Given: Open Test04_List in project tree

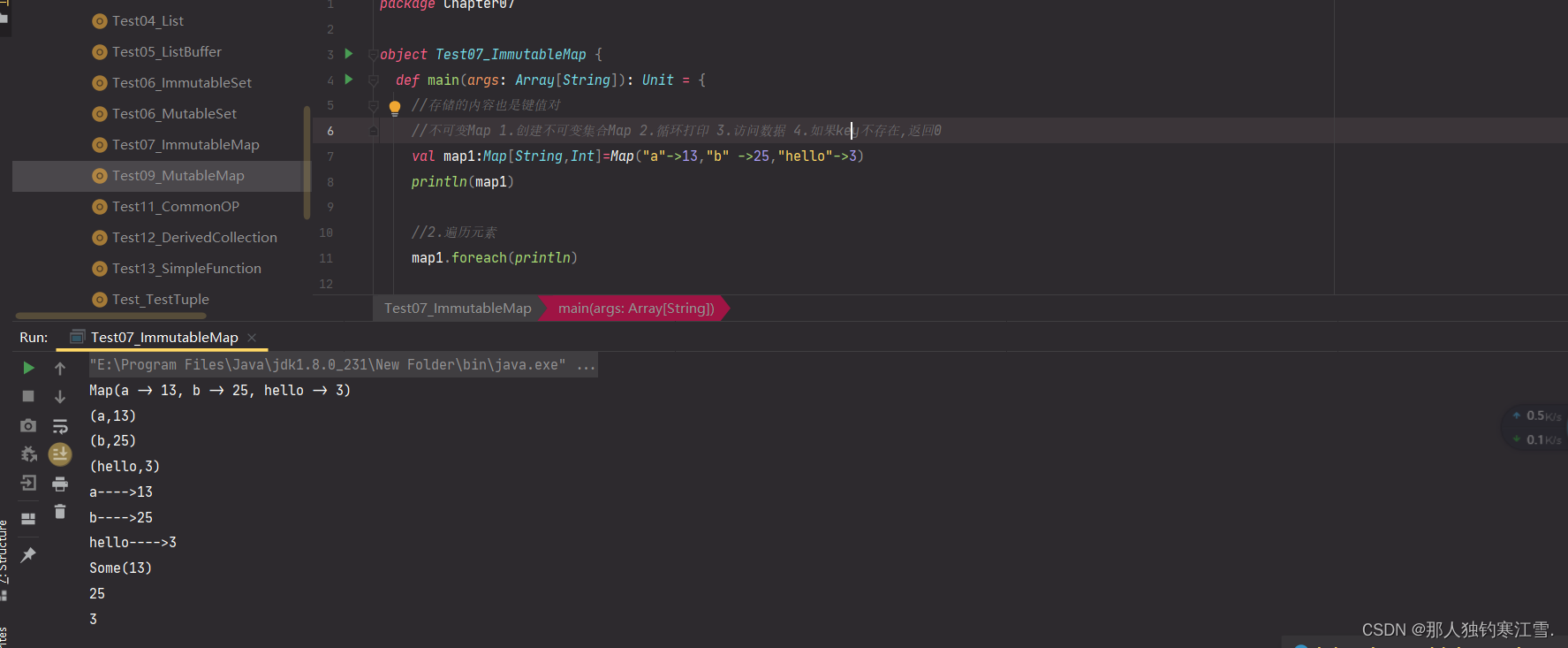Looking at the screenshot, I should coord(148,20).
